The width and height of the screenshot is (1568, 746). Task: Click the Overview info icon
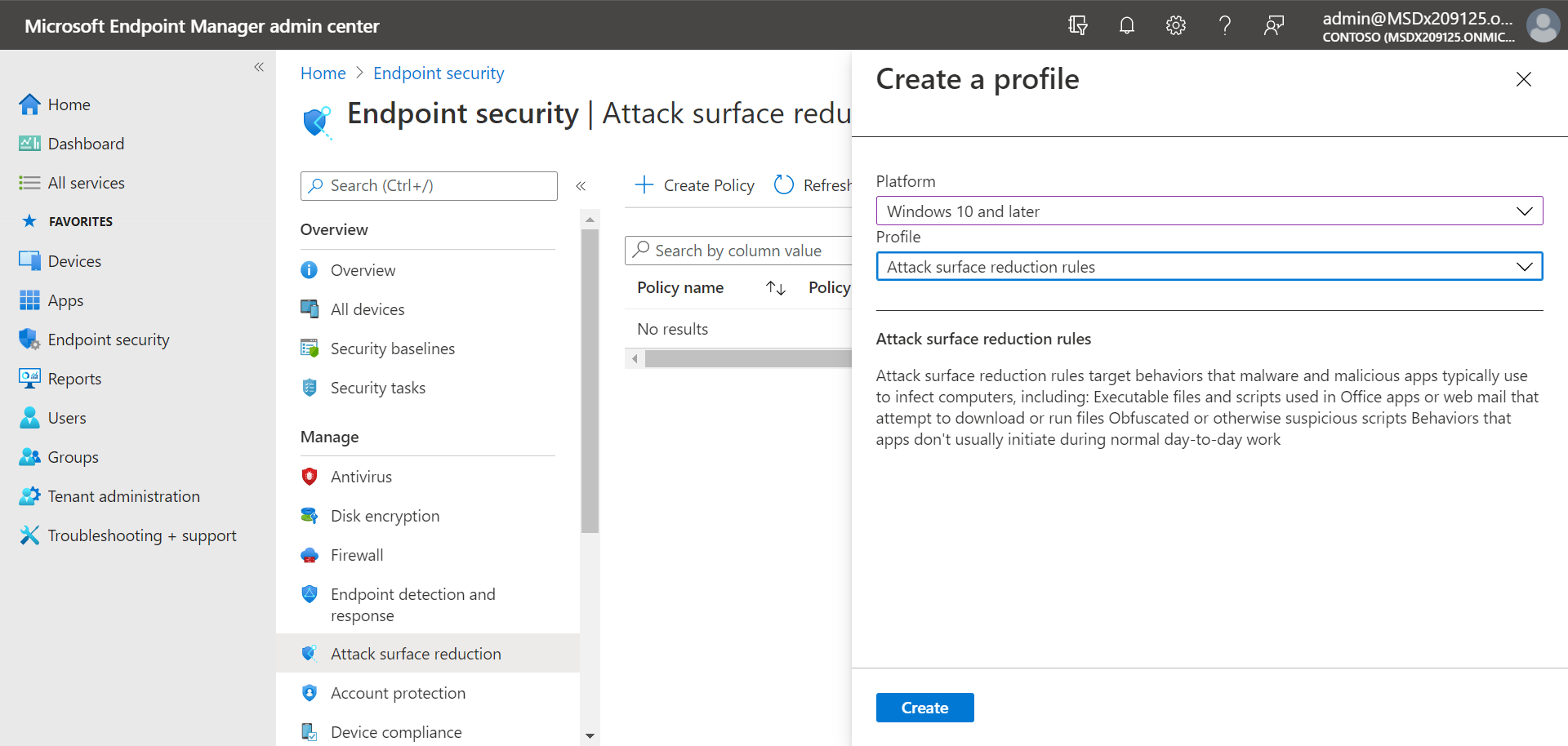310,270
